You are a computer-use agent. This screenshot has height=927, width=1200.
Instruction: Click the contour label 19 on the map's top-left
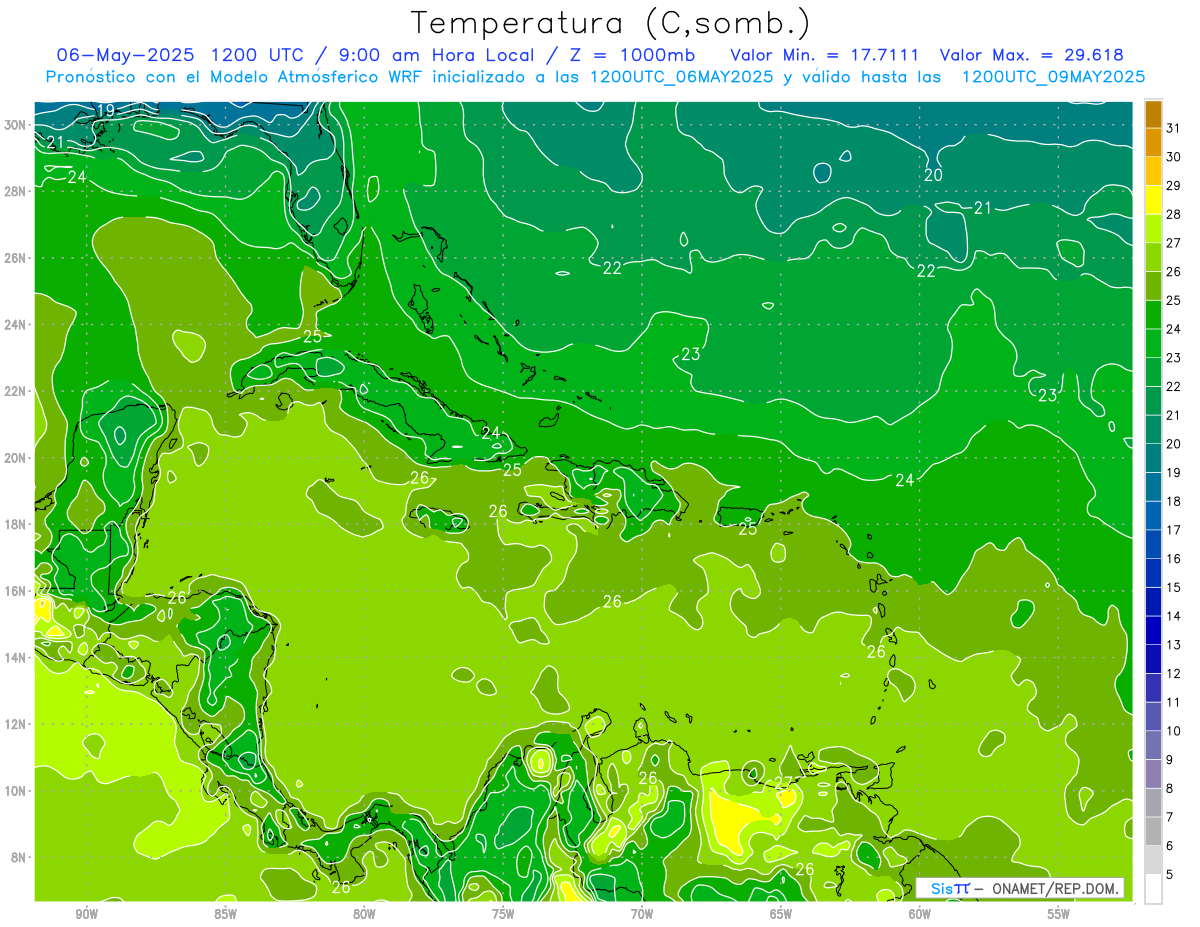coord(106,110)
